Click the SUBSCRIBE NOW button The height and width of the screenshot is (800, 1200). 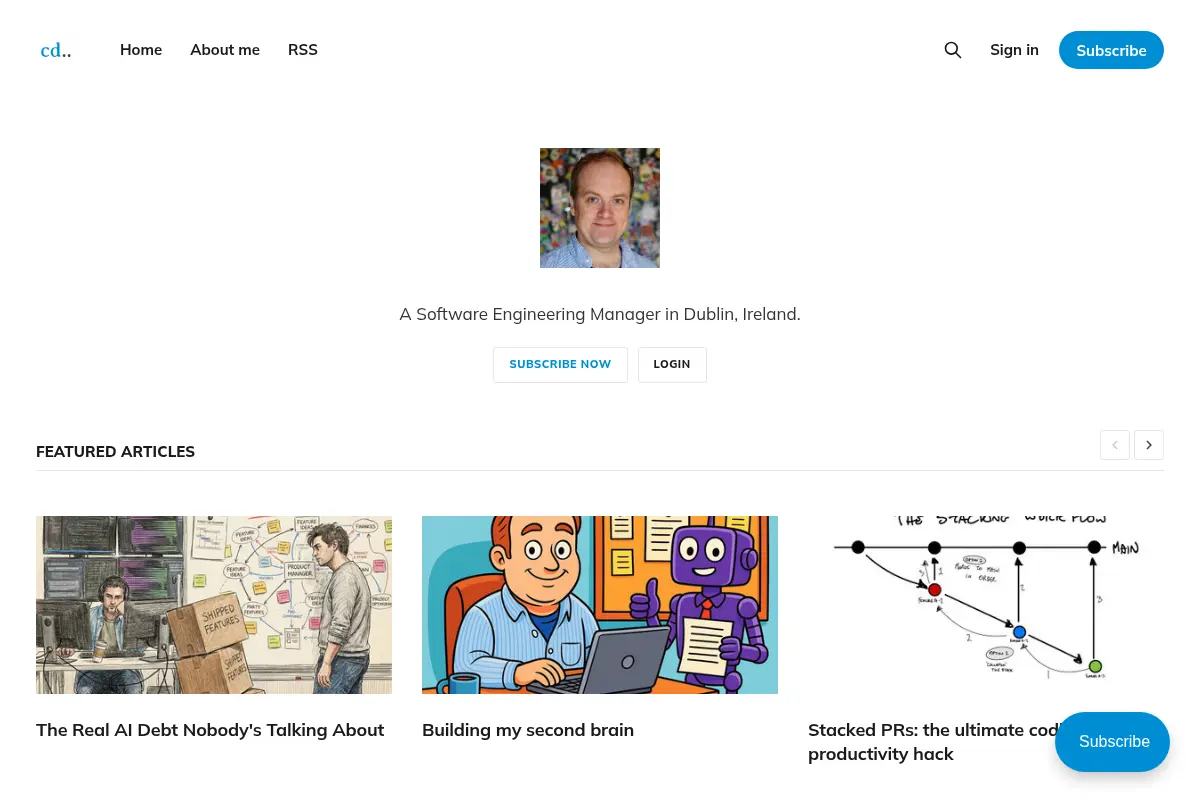[x=560, y=364]
